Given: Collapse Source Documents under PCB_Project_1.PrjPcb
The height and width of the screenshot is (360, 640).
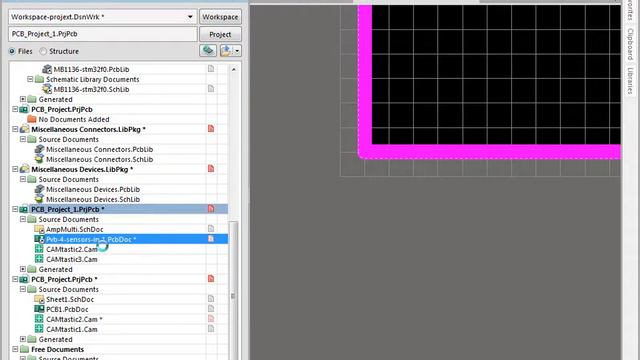Looking at the screenshot, I should tap(23, 219).
